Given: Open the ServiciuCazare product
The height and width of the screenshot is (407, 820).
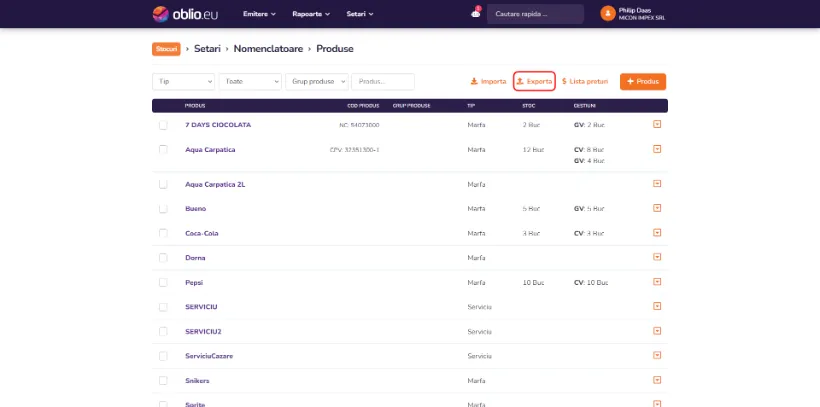Looking at the screenshot, I should coord(209,356).
